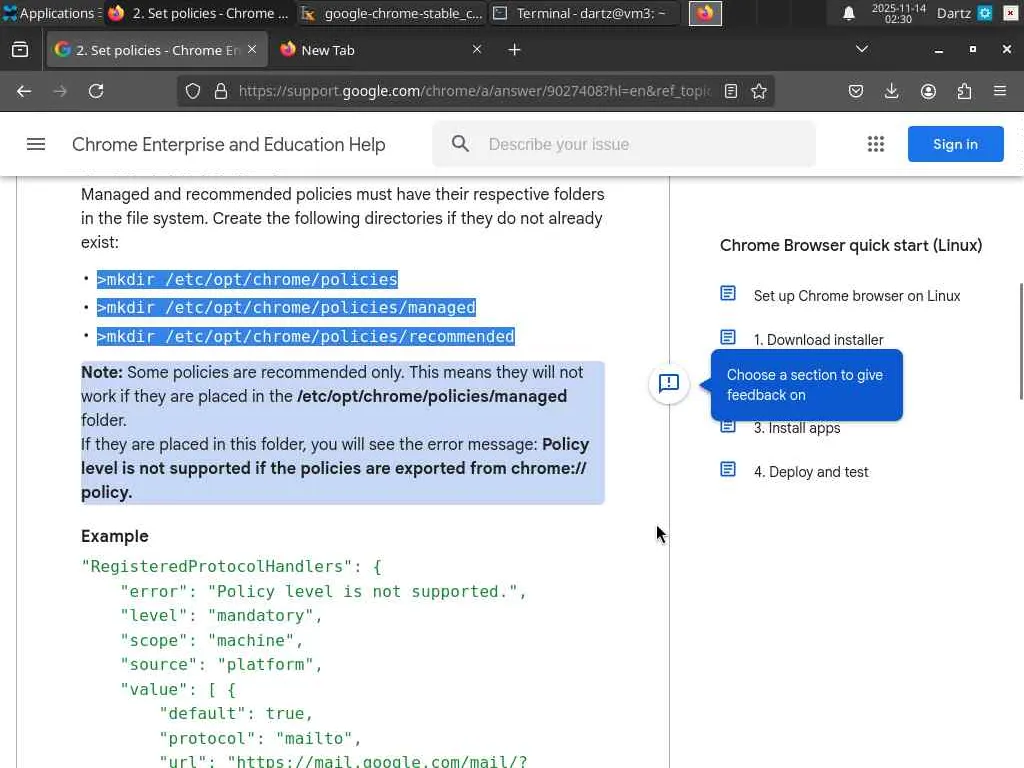The width and height of the screenshot is (1024, 768).
Task: Click the document icon beside Set up Chrome browser
Action: coord(728,294)
